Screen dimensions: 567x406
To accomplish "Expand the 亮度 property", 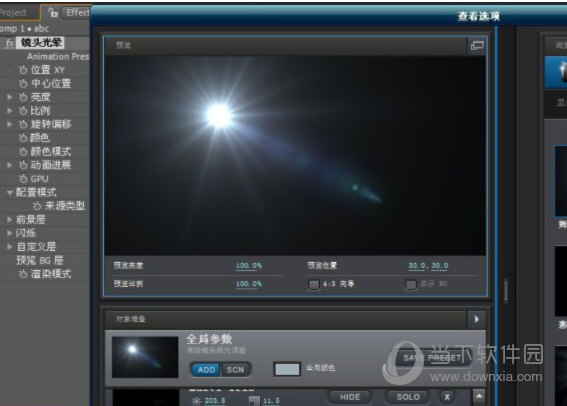I will point(10,97).
